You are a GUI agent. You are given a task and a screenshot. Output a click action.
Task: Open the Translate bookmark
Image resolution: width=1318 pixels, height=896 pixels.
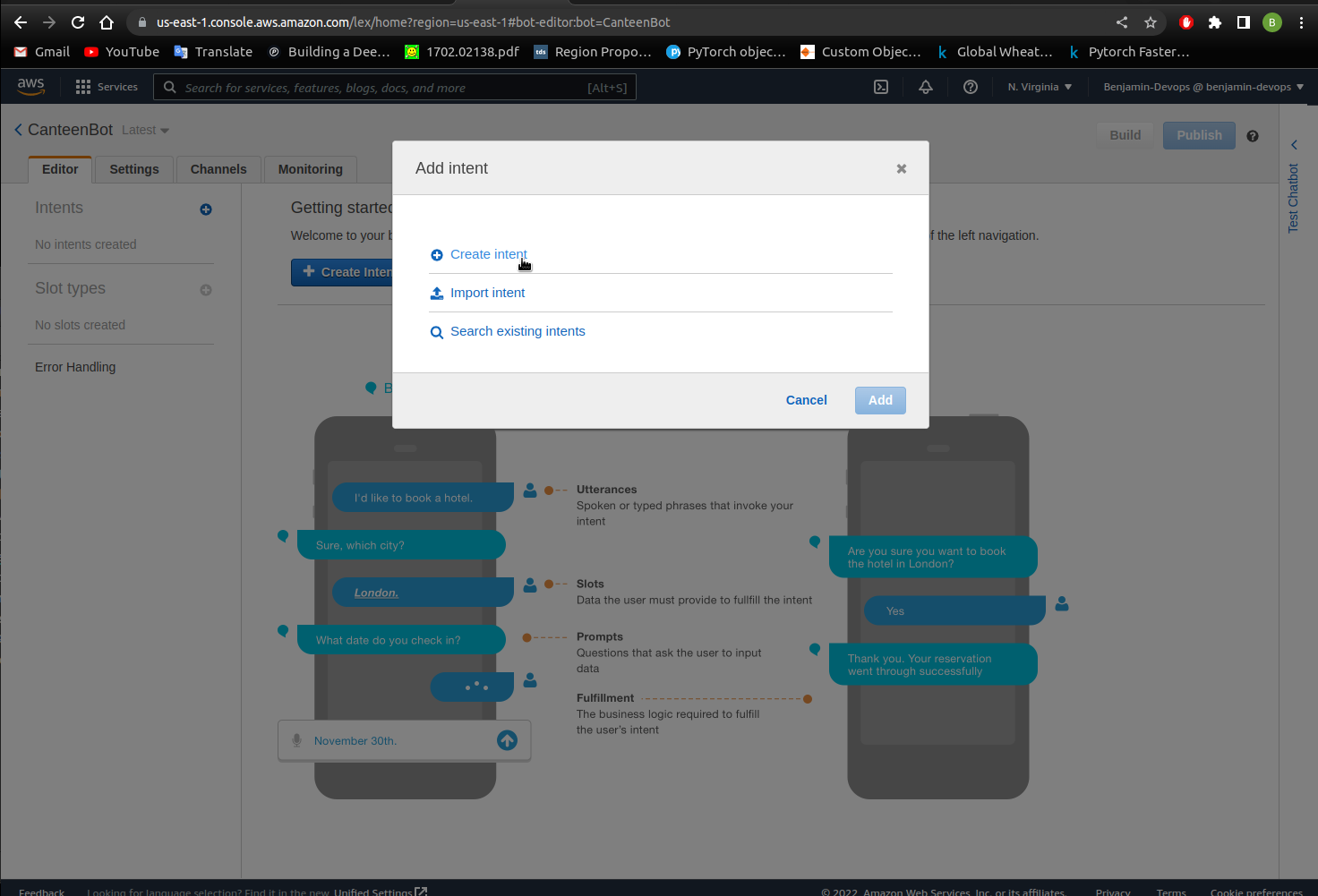tap(213, 52)
